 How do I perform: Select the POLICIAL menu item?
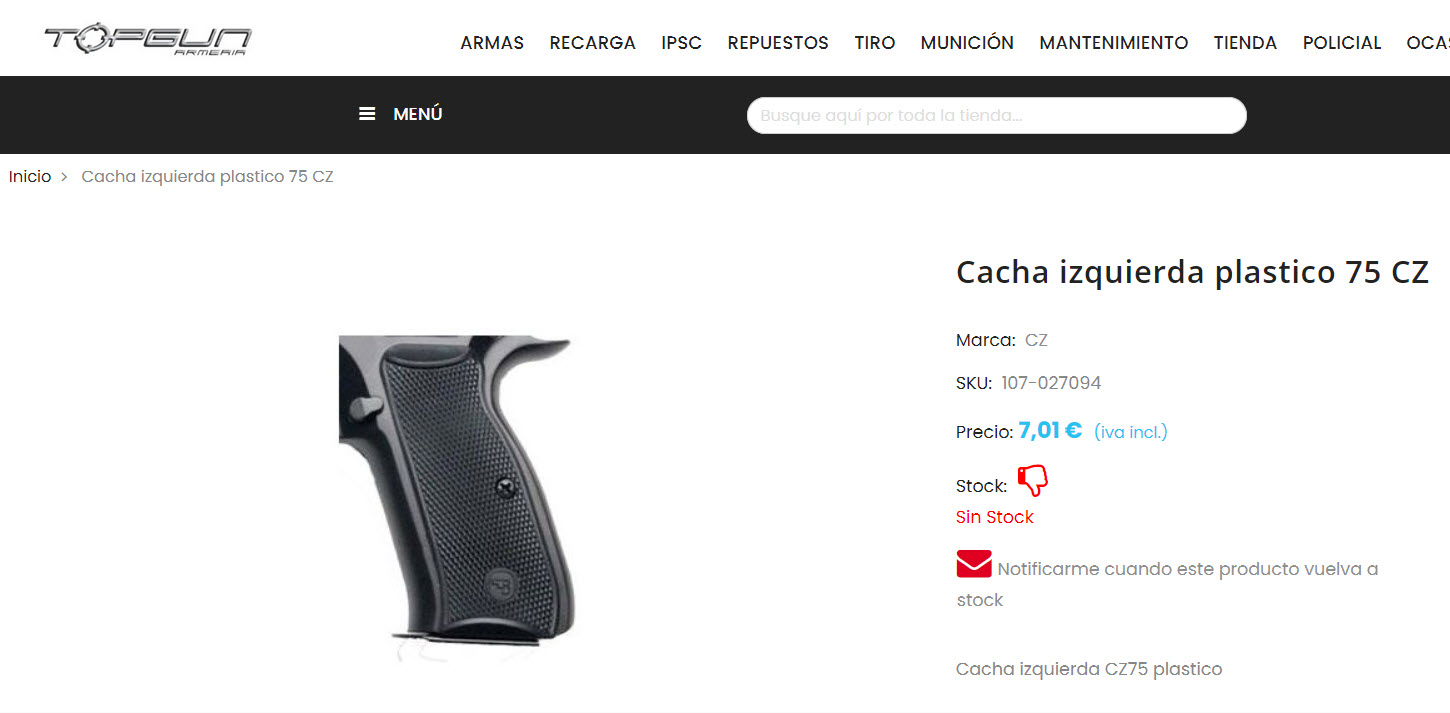pos(1341,43)
